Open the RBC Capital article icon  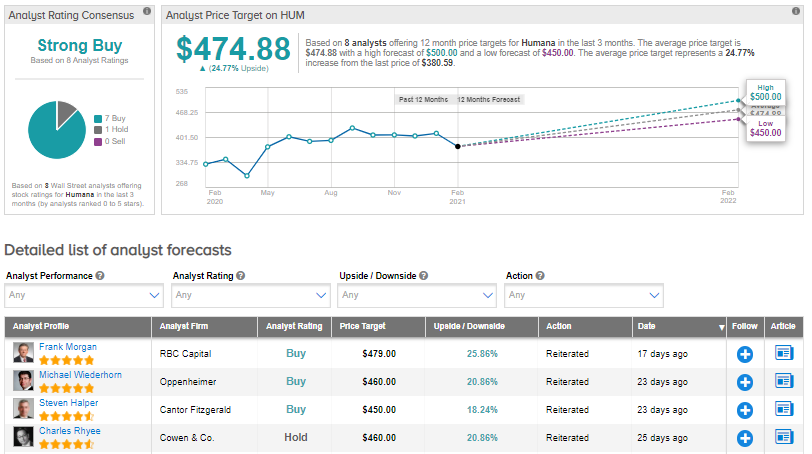click(x=784, y=353)
